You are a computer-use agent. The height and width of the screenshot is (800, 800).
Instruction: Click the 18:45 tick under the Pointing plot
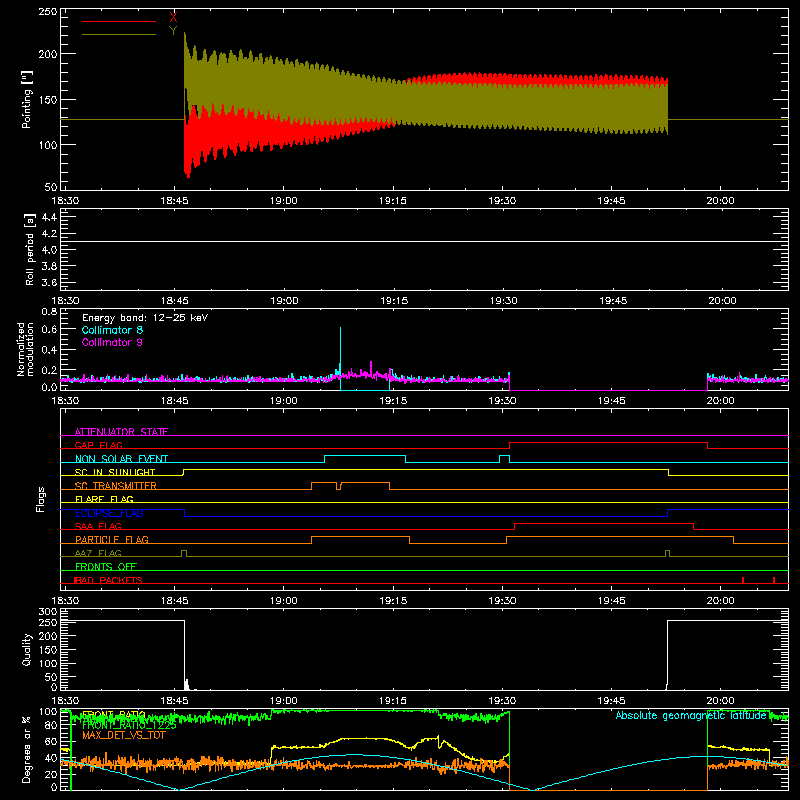pyautogui.click(x=174, y=201)
